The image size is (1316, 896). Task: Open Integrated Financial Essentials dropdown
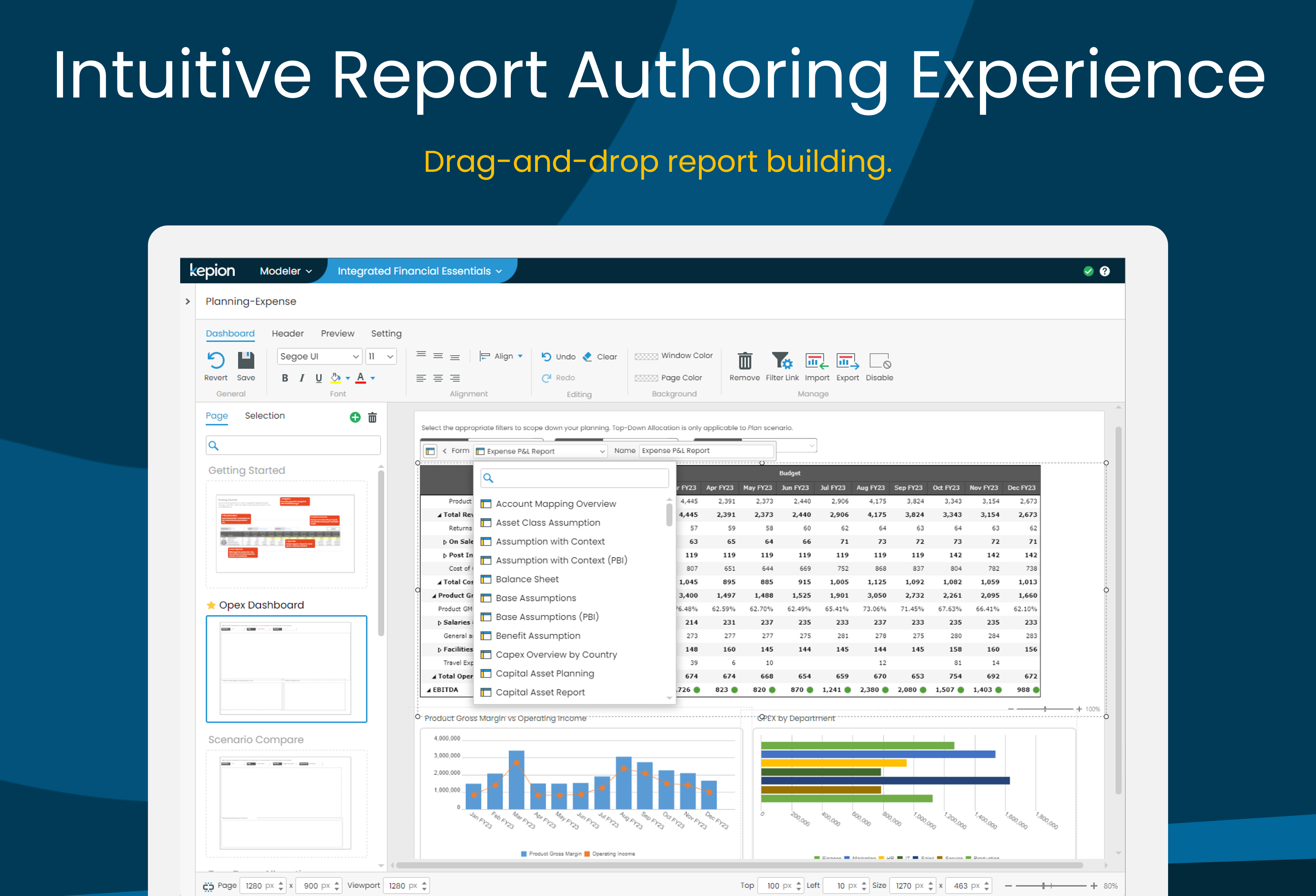tap(419, 271)
